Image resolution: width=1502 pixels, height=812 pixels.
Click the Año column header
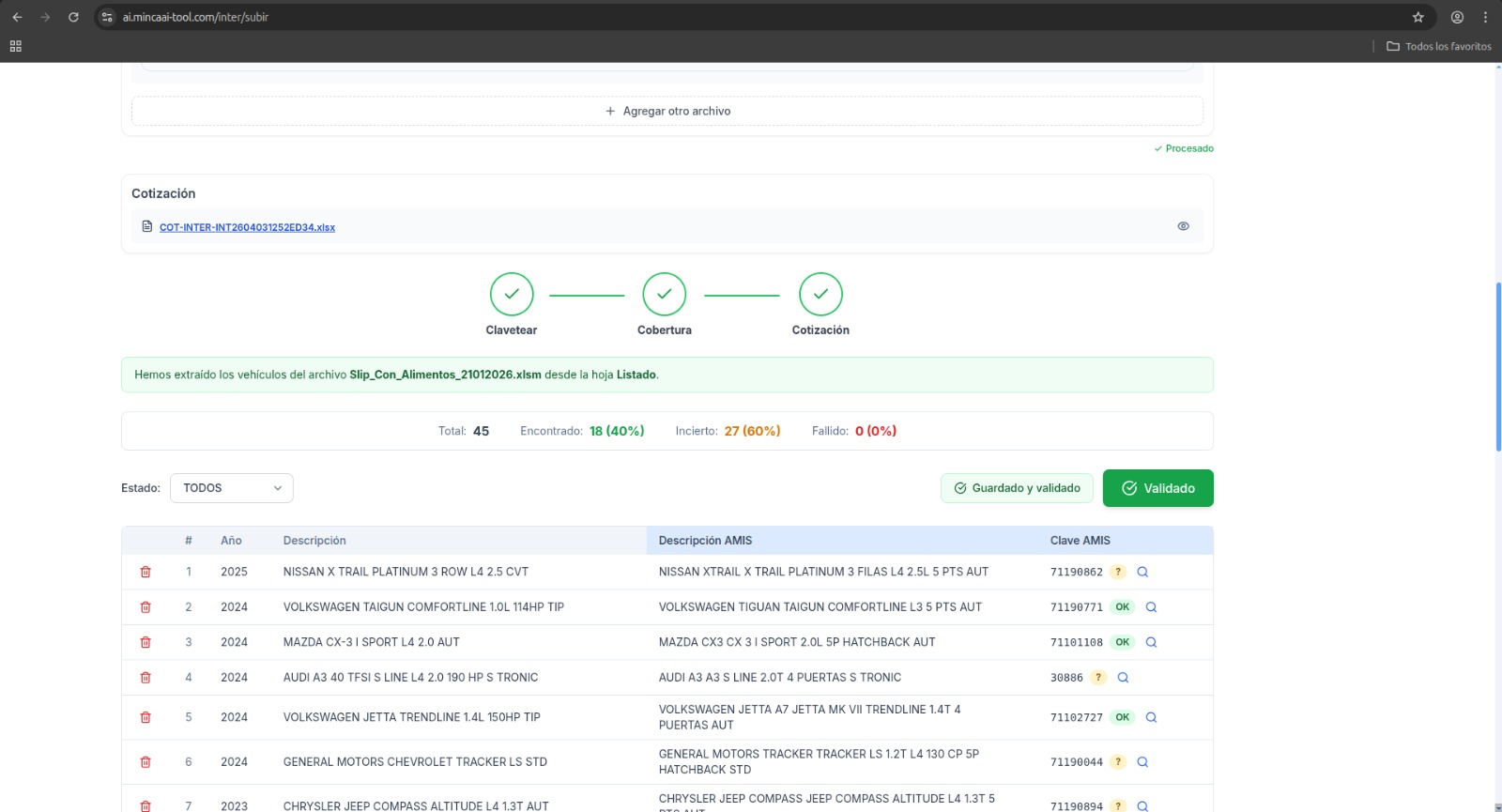pyautogui.click(x=231, y=541)
